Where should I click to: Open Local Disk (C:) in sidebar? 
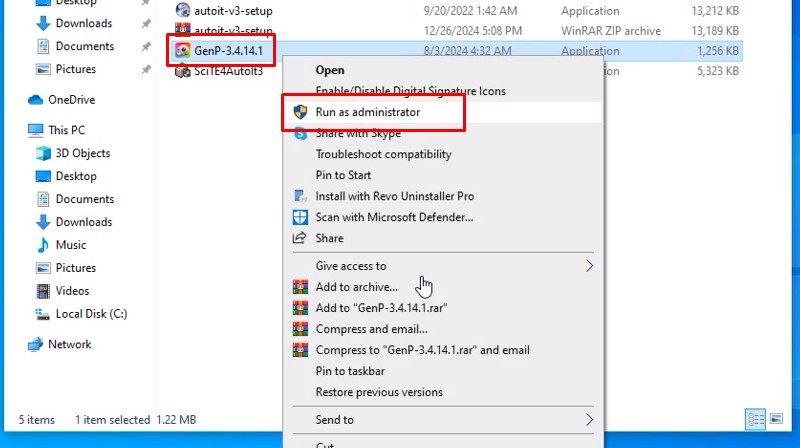click(91, 313)
